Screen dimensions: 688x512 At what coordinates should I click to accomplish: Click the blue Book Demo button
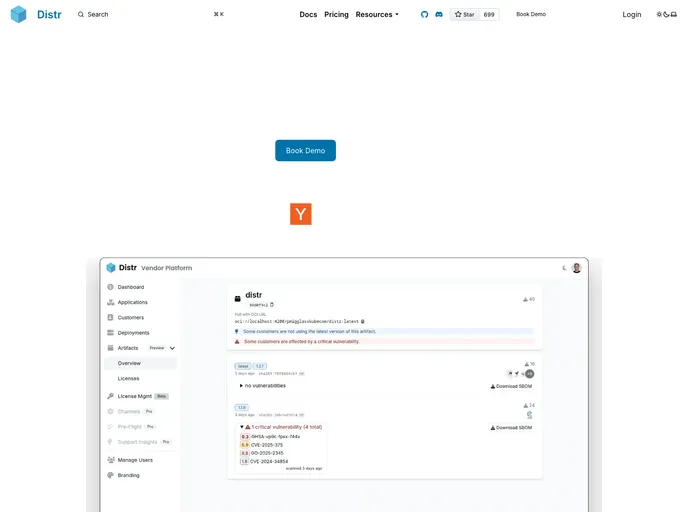305,150
